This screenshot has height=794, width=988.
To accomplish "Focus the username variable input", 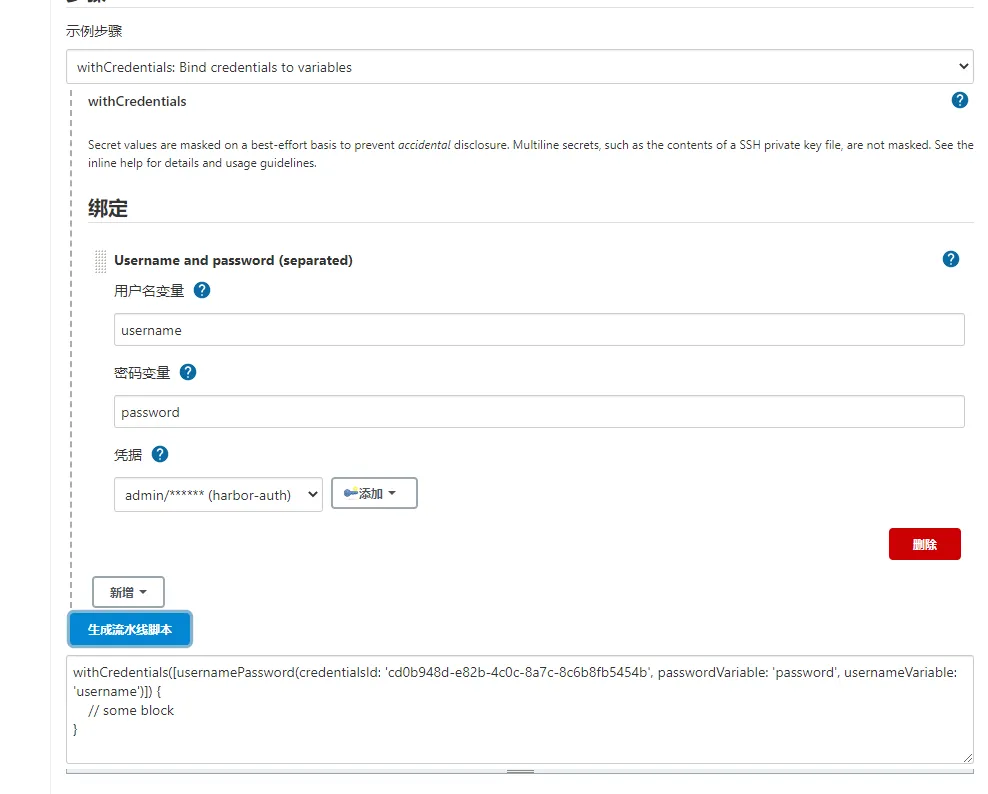I will click(x=539, y=330).
